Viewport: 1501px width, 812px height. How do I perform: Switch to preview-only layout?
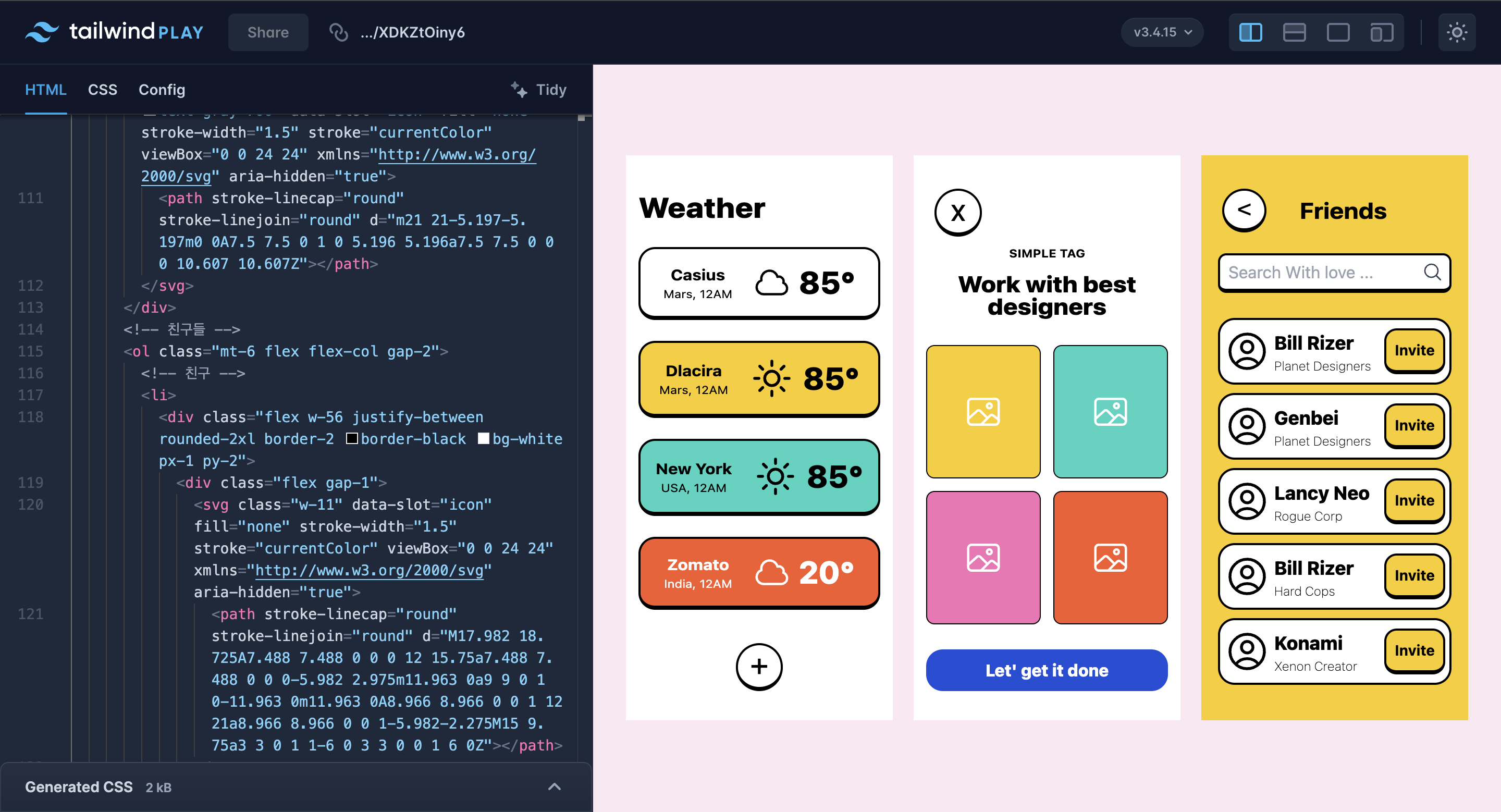pyautogui.click(x=1338, y=32)
